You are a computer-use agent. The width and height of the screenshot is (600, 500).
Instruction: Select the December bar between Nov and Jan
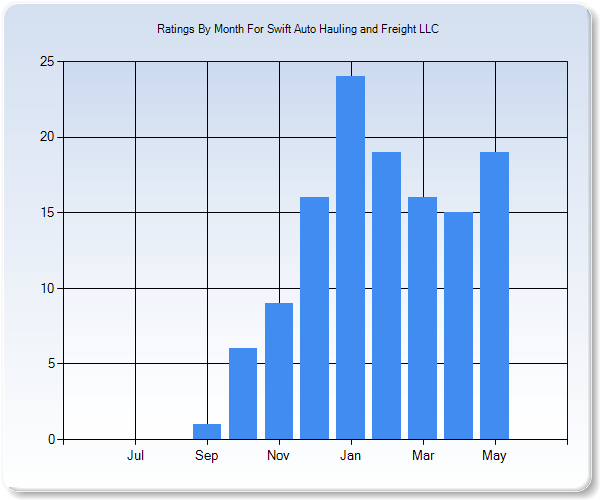point(315,318)
